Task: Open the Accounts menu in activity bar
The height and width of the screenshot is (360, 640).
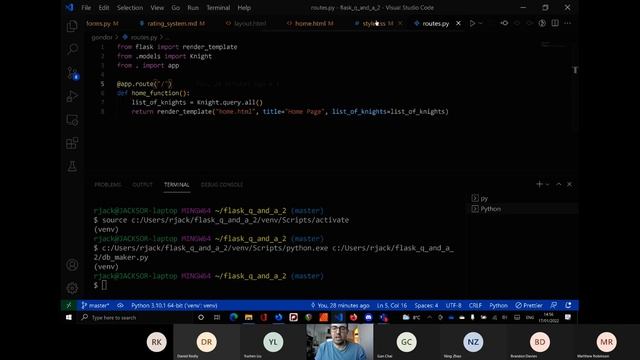Action: [72, 265]
